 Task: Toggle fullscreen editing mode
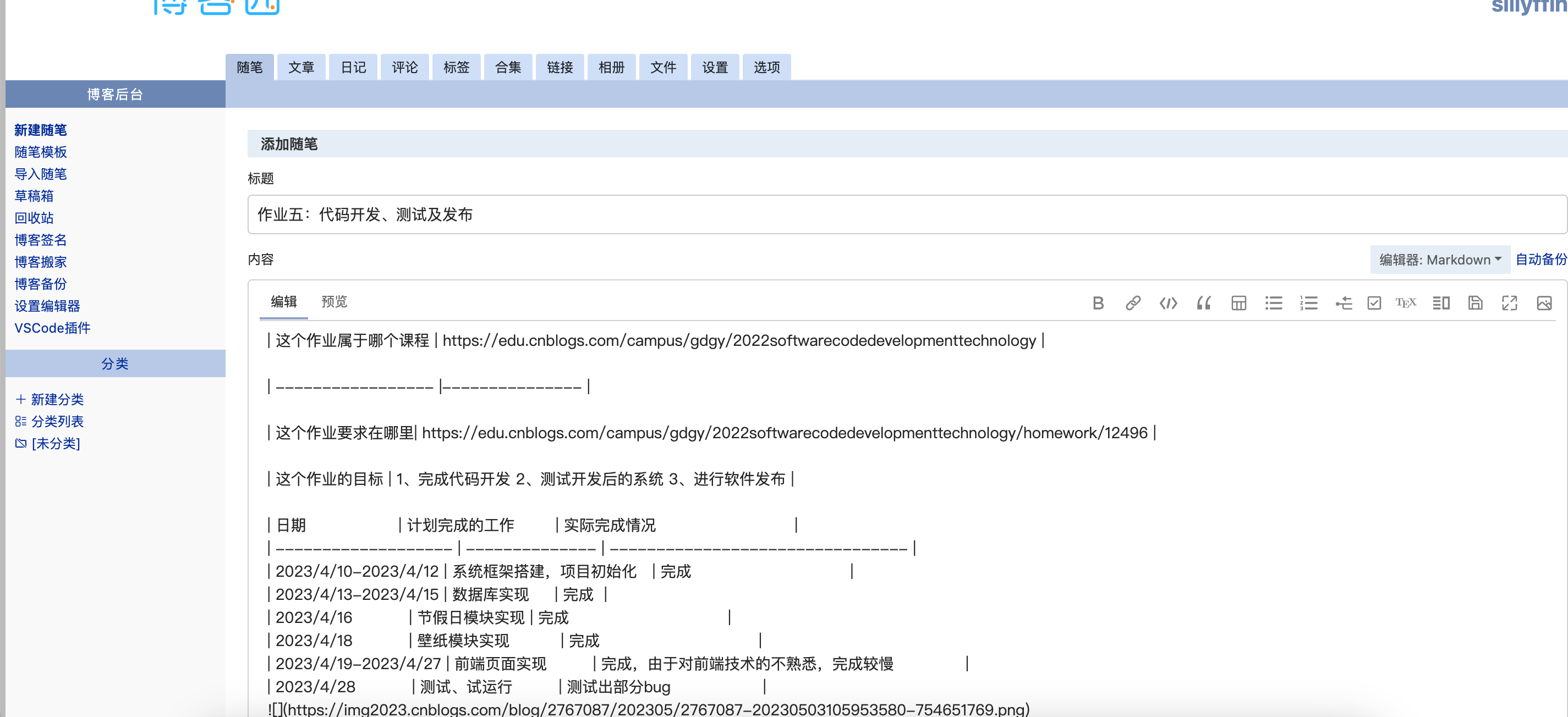1509,303
